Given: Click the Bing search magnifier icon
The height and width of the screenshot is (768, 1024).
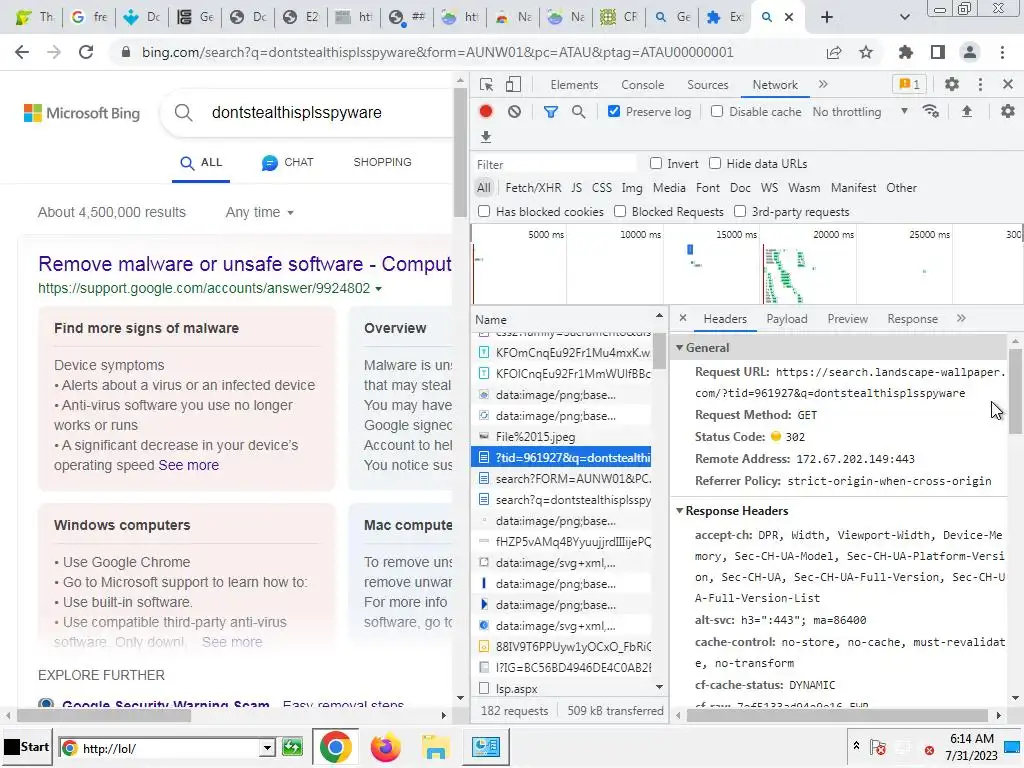Looking at the screenshot, I should pyautogui.click(x=184, y=113).
